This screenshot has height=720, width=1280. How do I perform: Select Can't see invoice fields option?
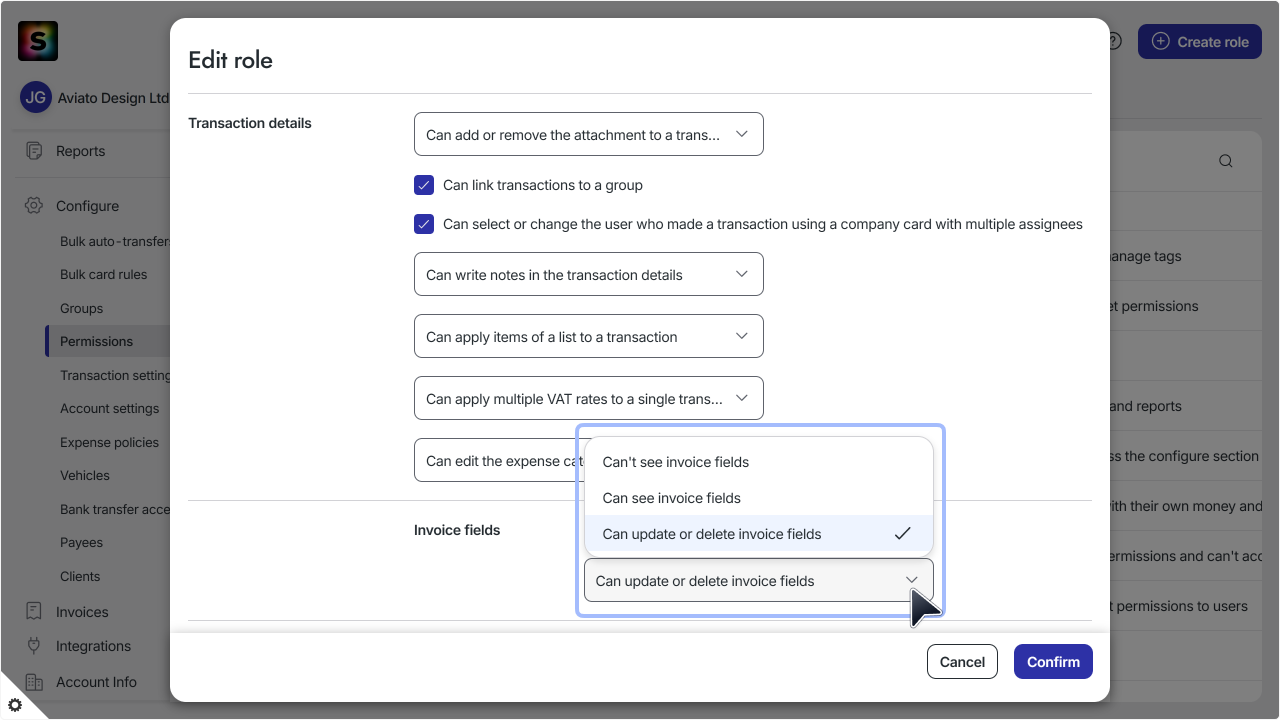759,462
